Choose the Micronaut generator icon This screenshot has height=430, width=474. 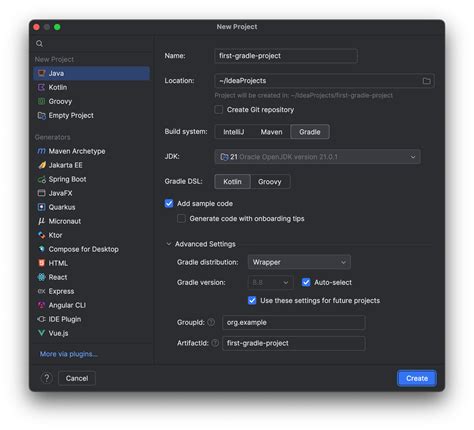pyautogui.click(x=41, y=221)
